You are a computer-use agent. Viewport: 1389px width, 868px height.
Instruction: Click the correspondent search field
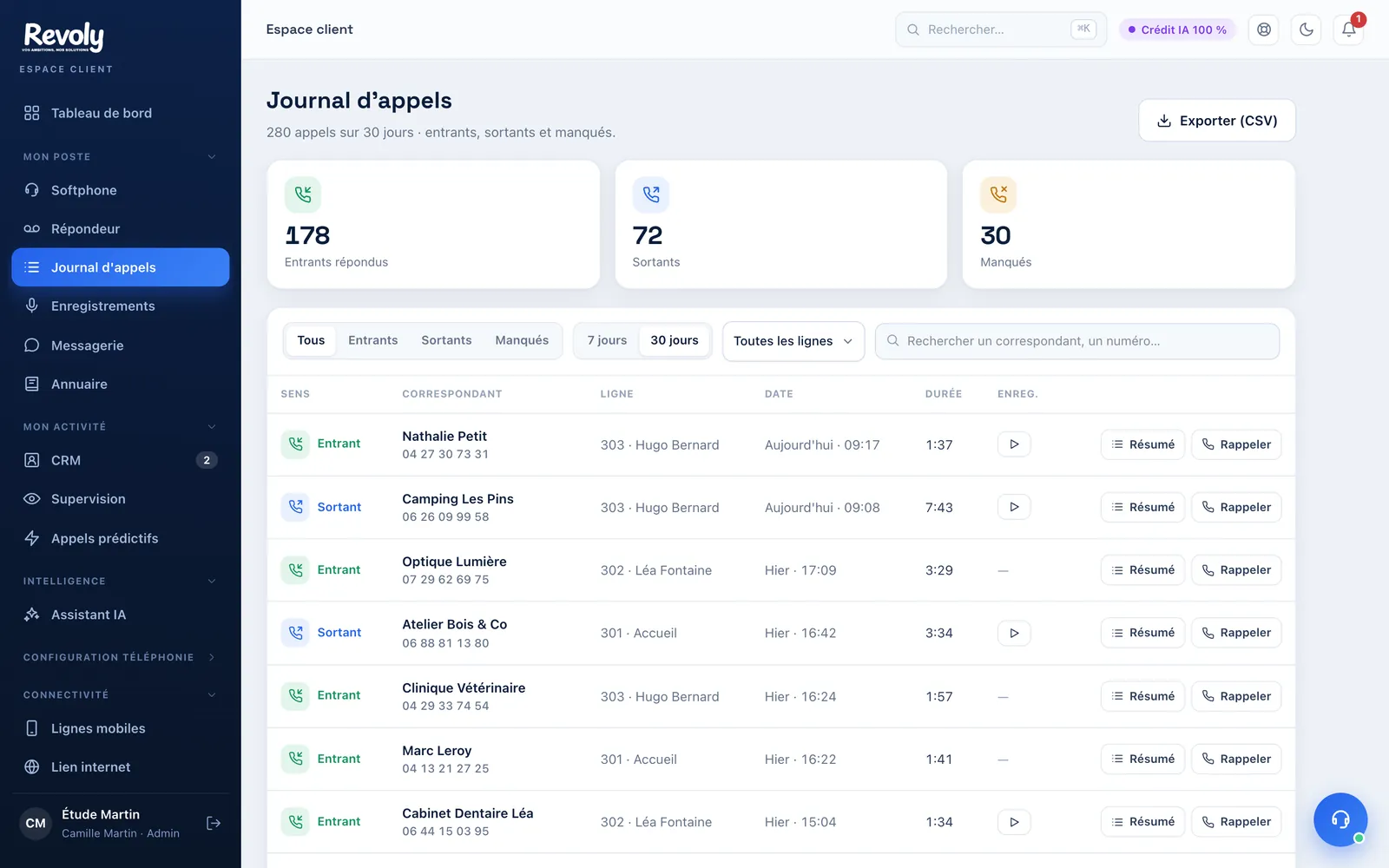tap(1077, 341)
